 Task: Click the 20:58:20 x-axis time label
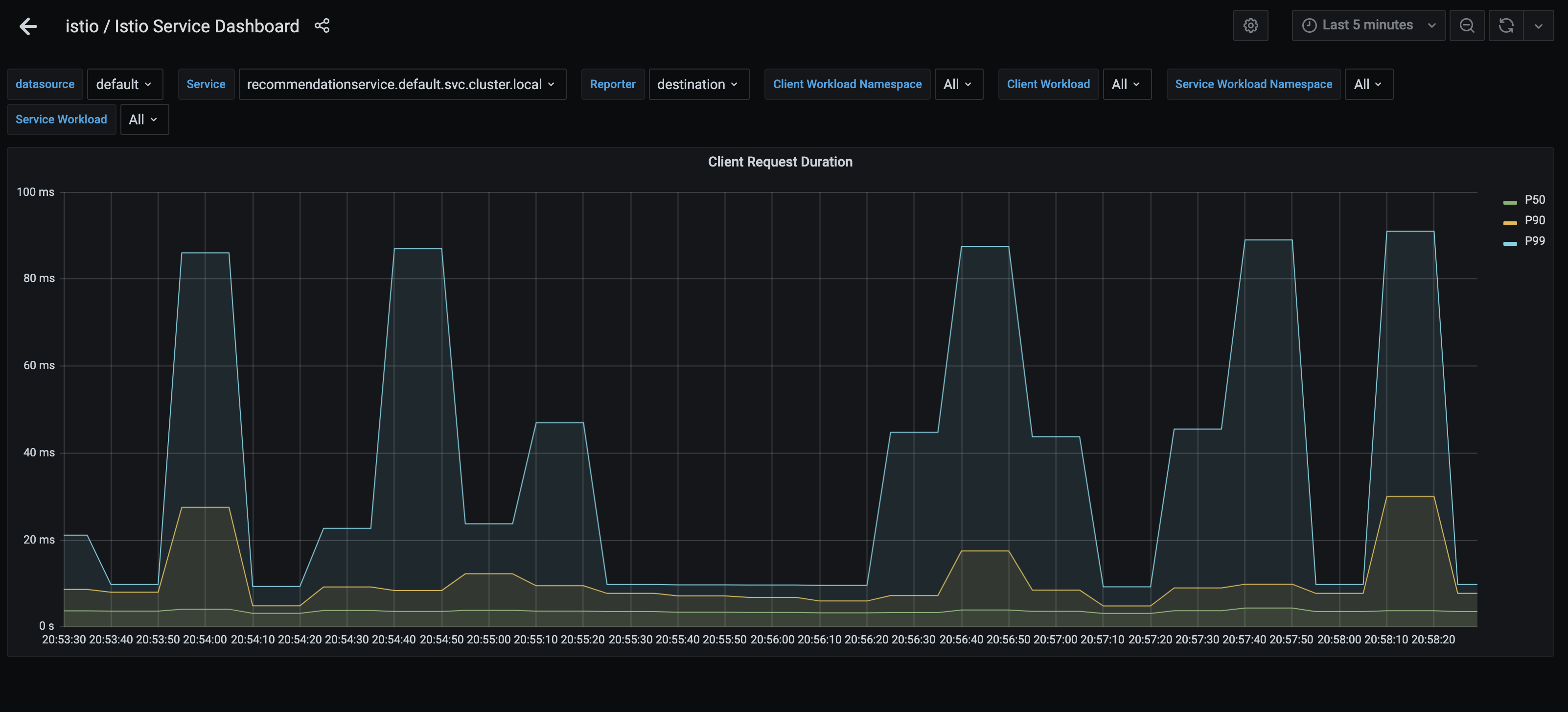[1433, 640]
